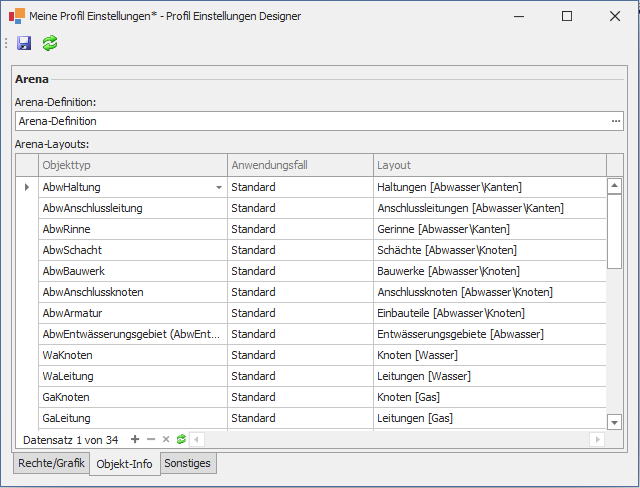Sort by Objekttyp column header
Image resolution: width=640 pixels, height=488 pixels.
[132, 165]
